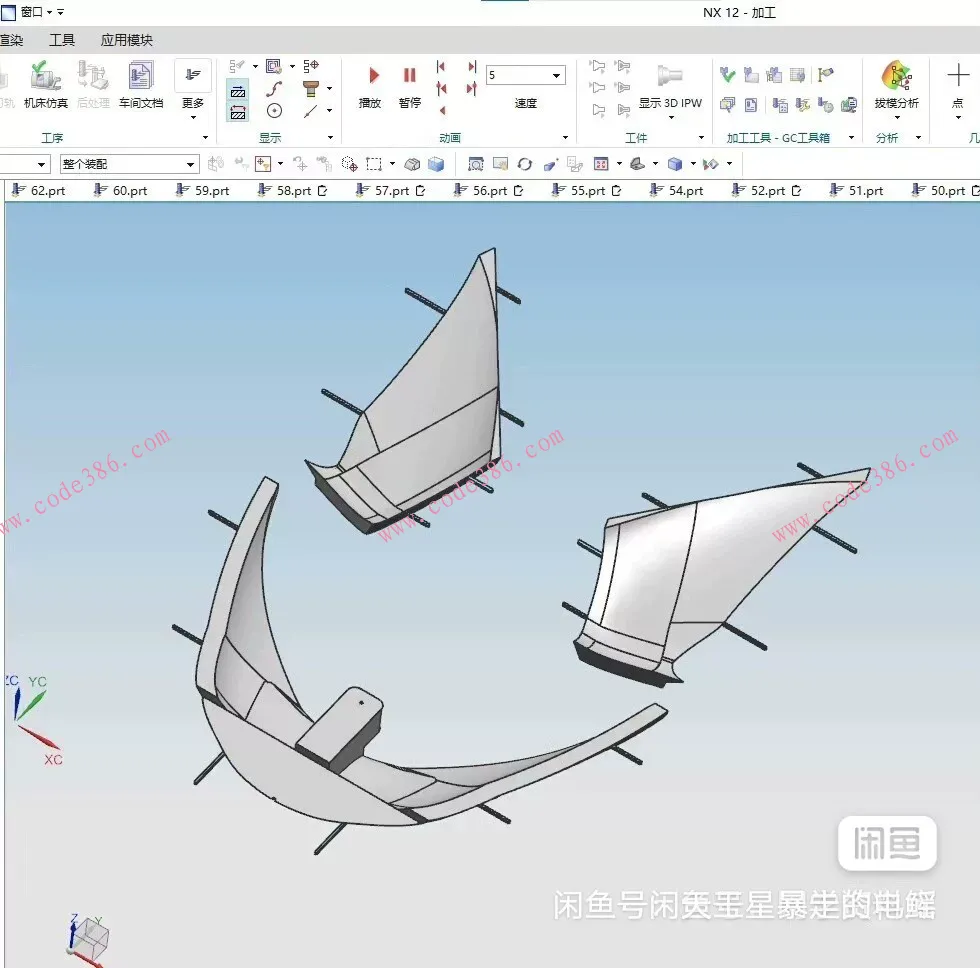Viewport: 980px width, 968px height.
Task: Click the red four-arrow view orientation icon
Action: click(x=601, y=164)
